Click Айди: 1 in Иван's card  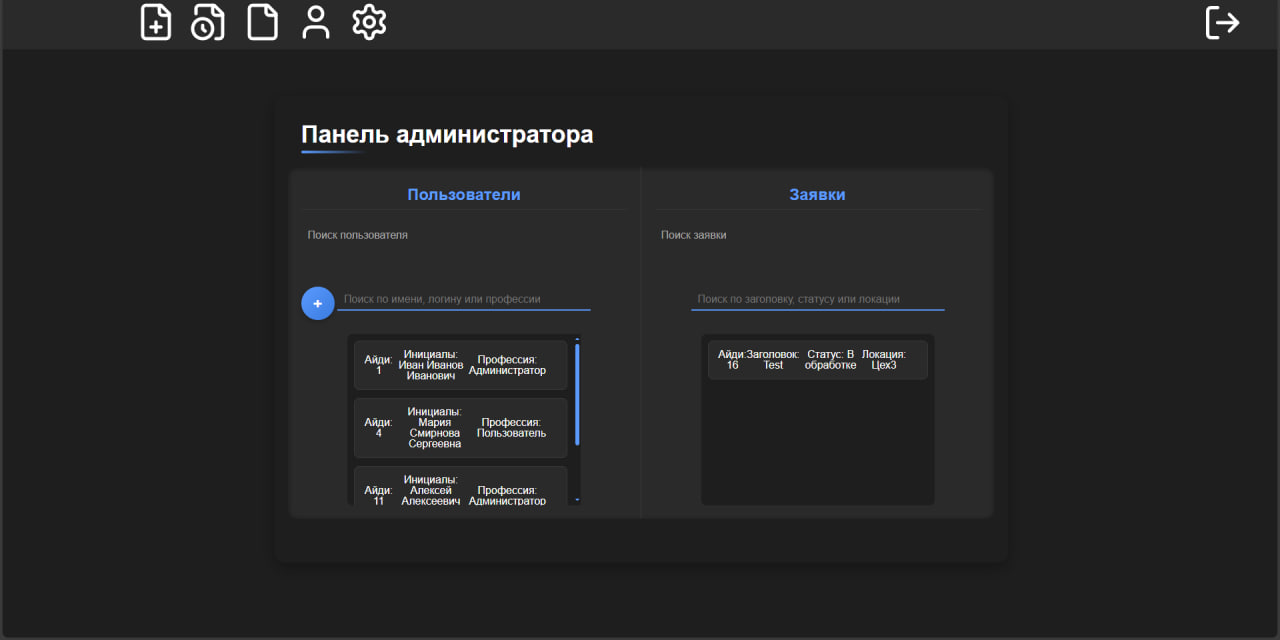[x=379, y=365]
